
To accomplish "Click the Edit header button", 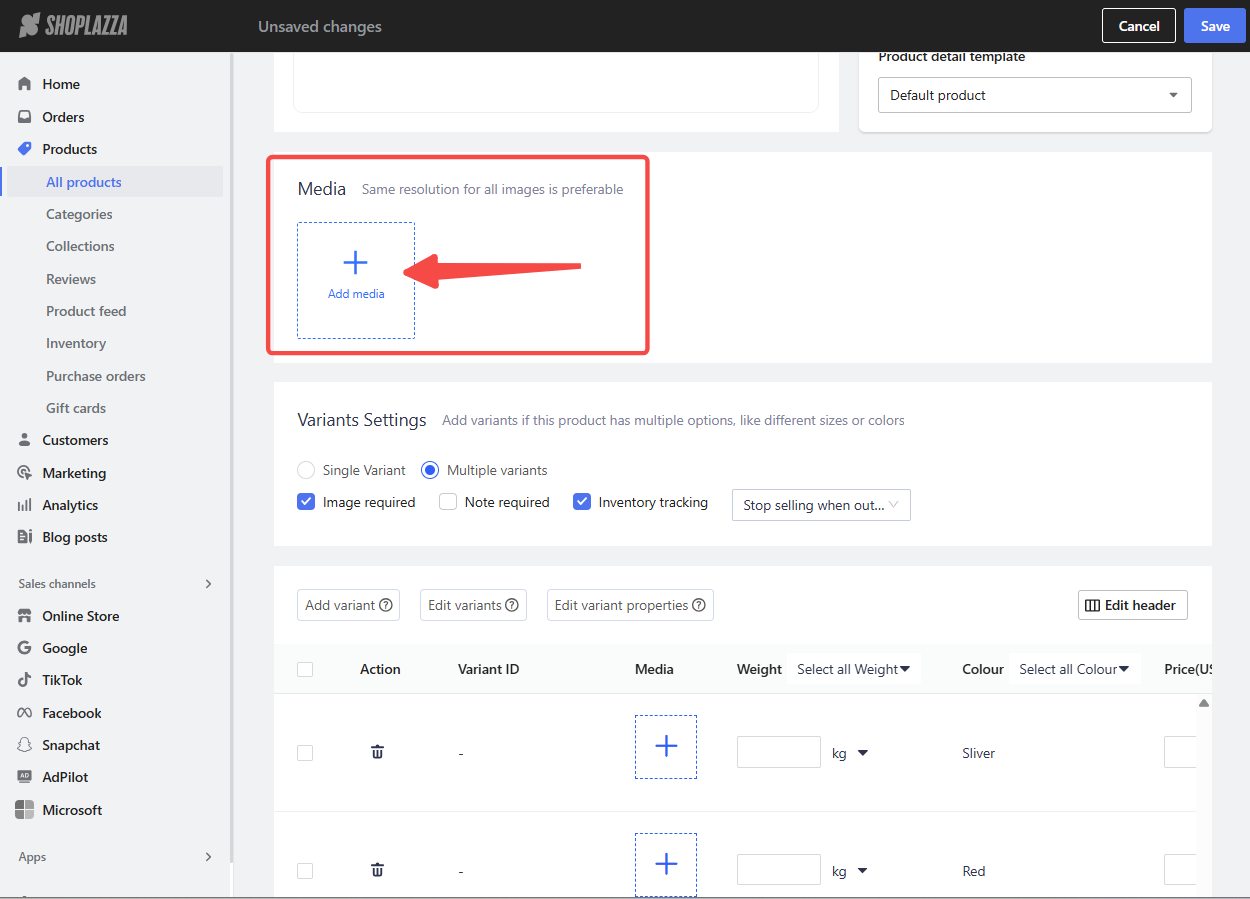I will (1133, 605).
